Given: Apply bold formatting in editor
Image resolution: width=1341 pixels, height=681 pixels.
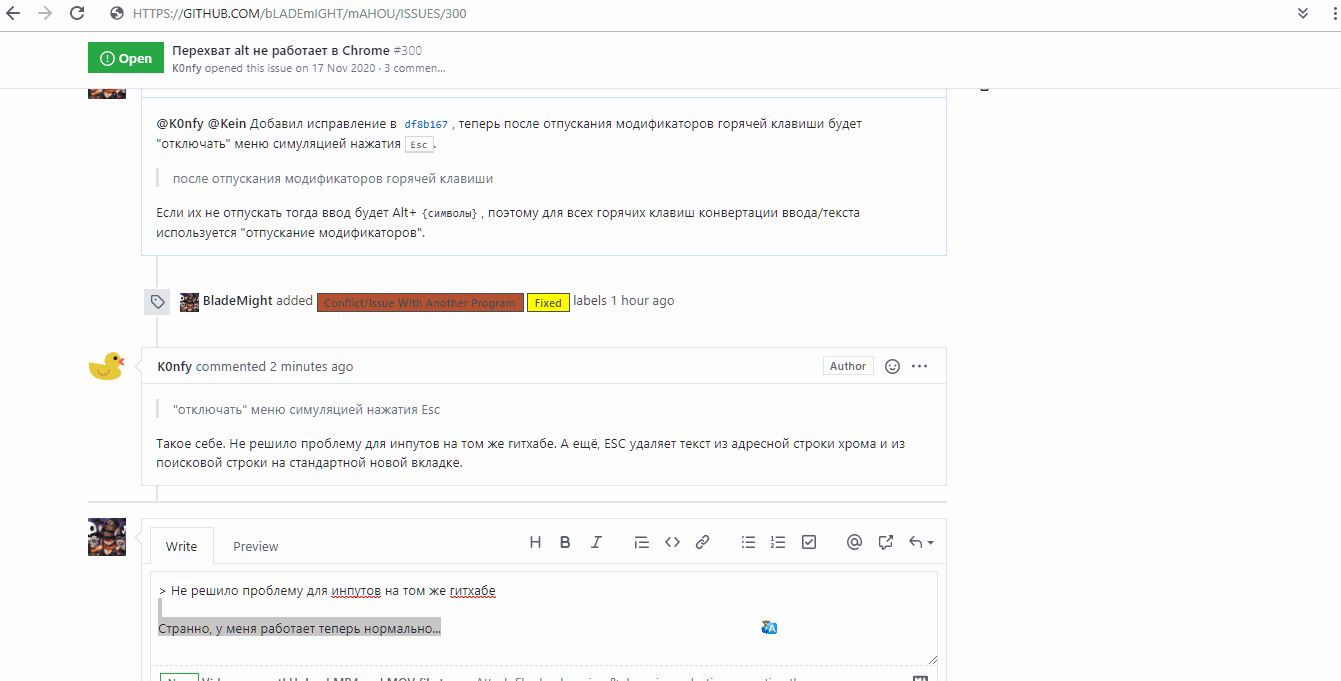Looking at the screenshot, I should coord(565,543).
